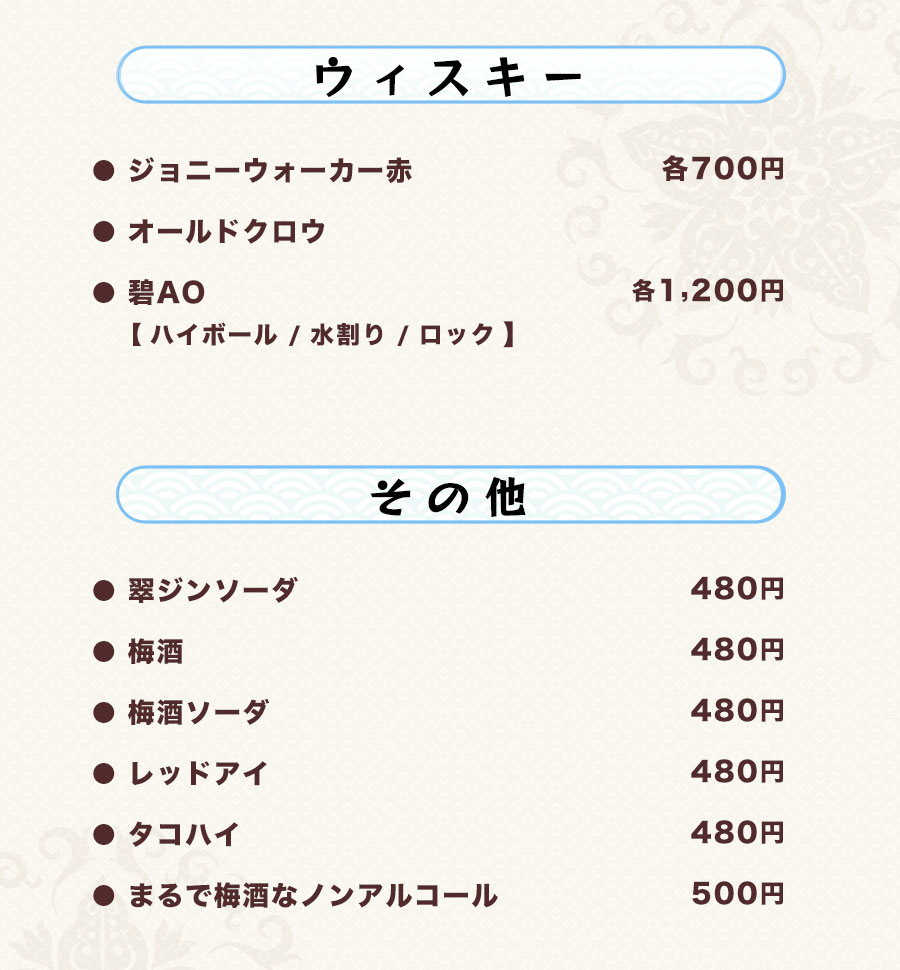This screenshot has height=970, width=900.
Task: Click the bullet beside ジョニーウォーカー赤
Action: [101, 171]
